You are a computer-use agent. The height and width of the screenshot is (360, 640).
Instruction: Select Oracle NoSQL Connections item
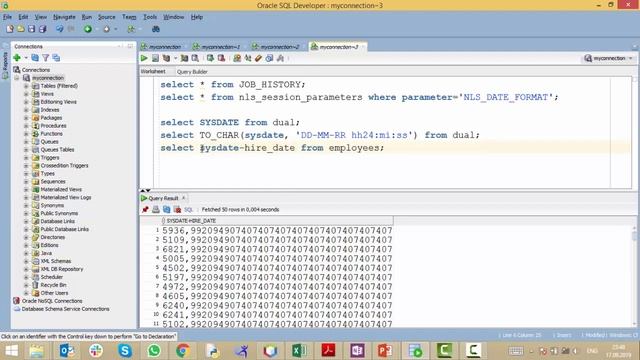pyautogui.click(x=52, y=301)
